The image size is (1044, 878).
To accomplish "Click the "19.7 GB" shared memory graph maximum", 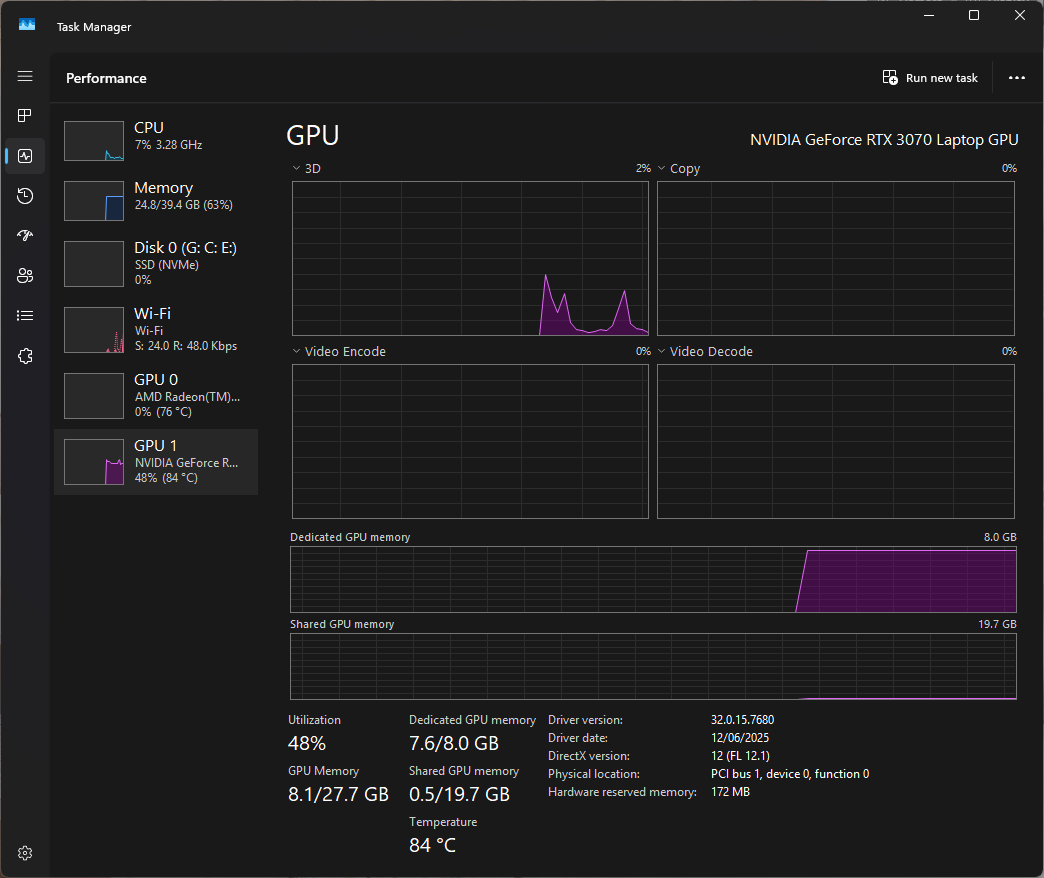I will [x=997, y=624].
